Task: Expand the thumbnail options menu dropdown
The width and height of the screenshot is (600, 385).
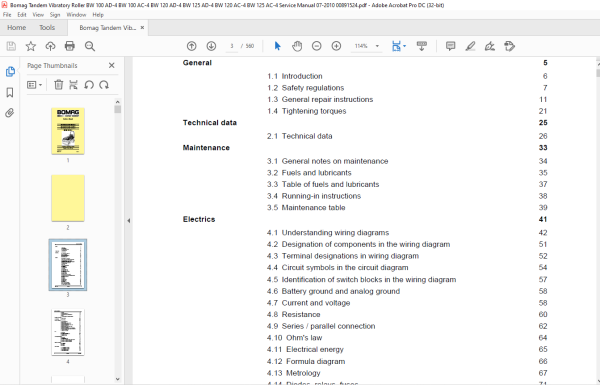Action: tap(34, 85)
